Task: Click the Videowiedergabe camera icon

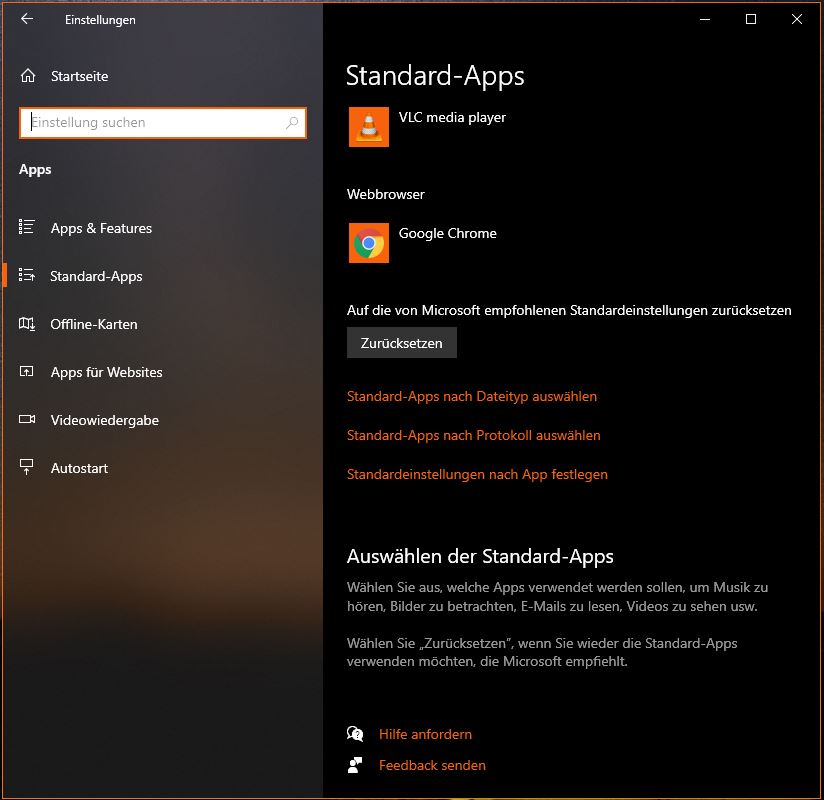Action: point(27,419)
